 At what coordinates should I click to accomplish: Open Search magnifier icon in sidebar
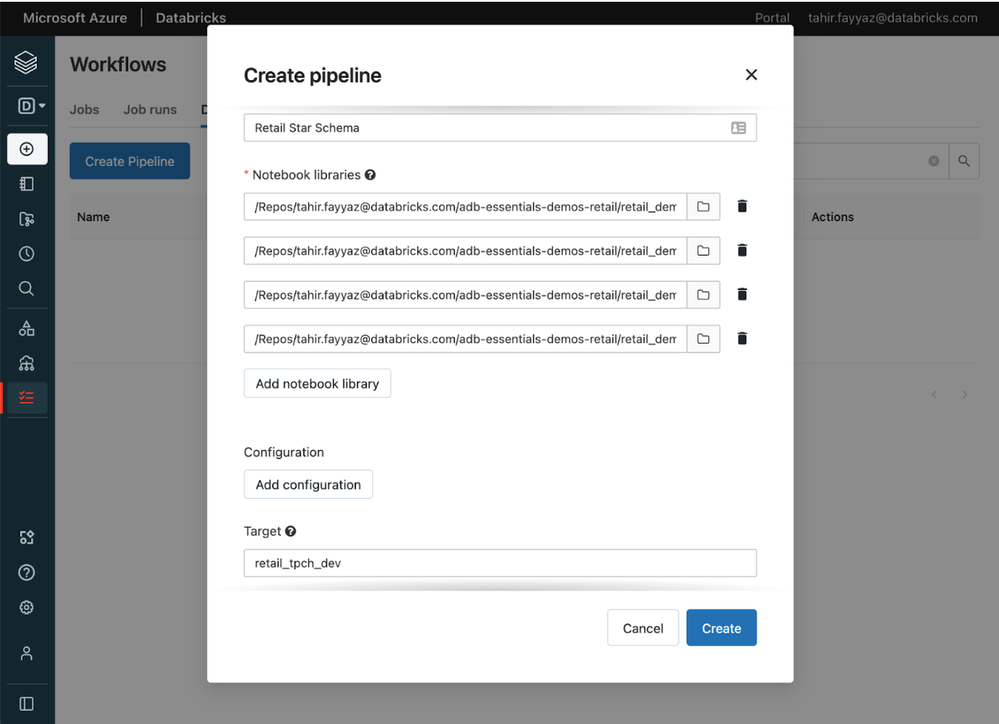click(27, 289)
